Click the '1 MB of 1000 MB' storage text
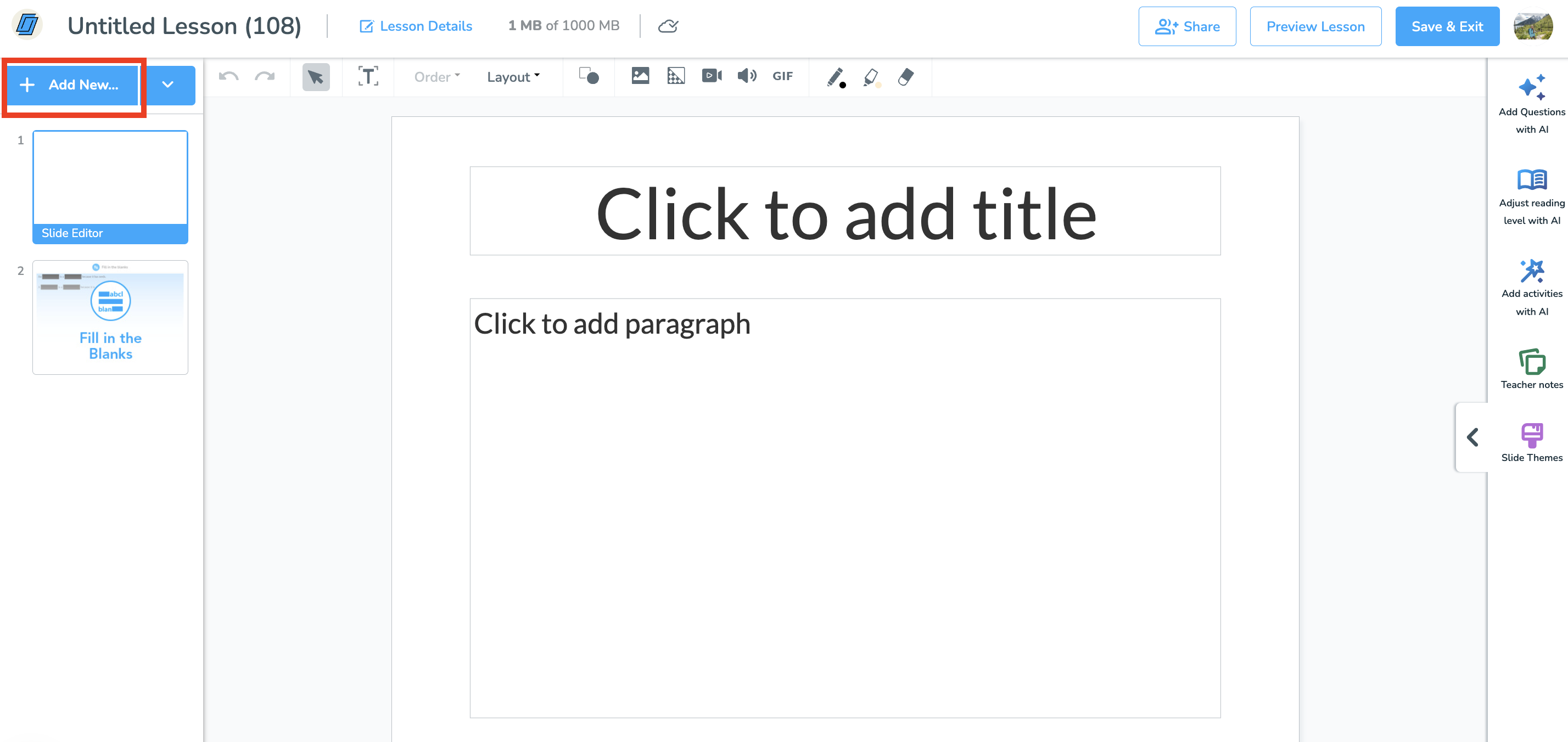The width and height of the screenshot is (1568, 742). [x=564, y=26]
